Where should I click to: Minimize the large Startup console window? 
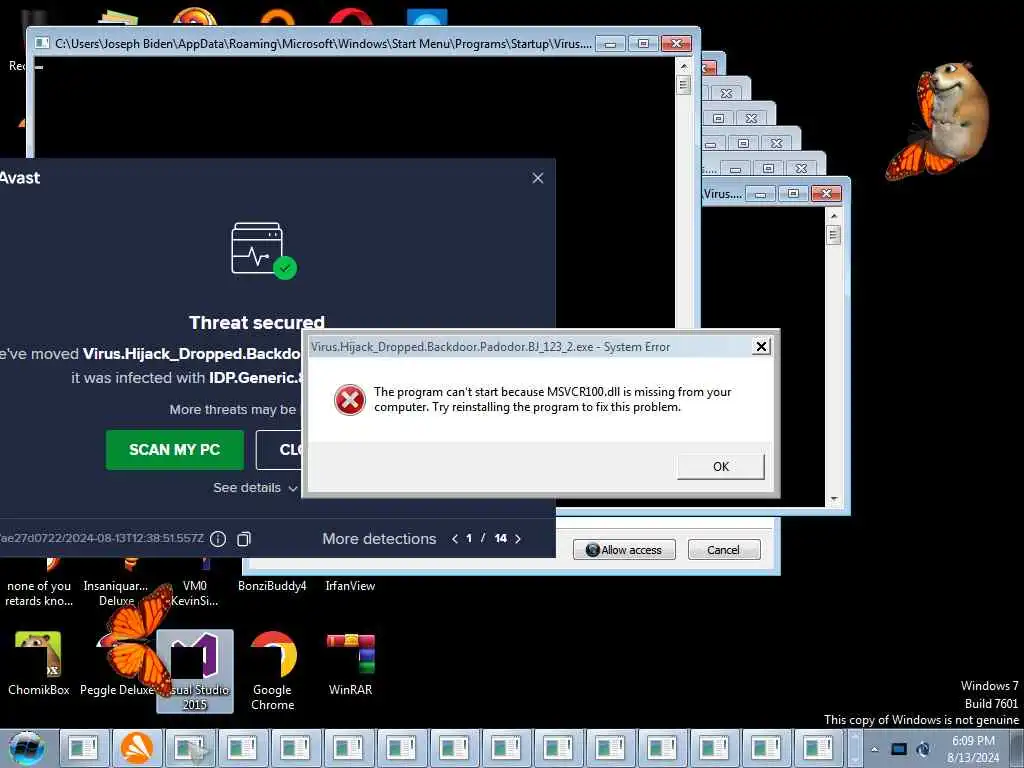click(x=610, y=44)
